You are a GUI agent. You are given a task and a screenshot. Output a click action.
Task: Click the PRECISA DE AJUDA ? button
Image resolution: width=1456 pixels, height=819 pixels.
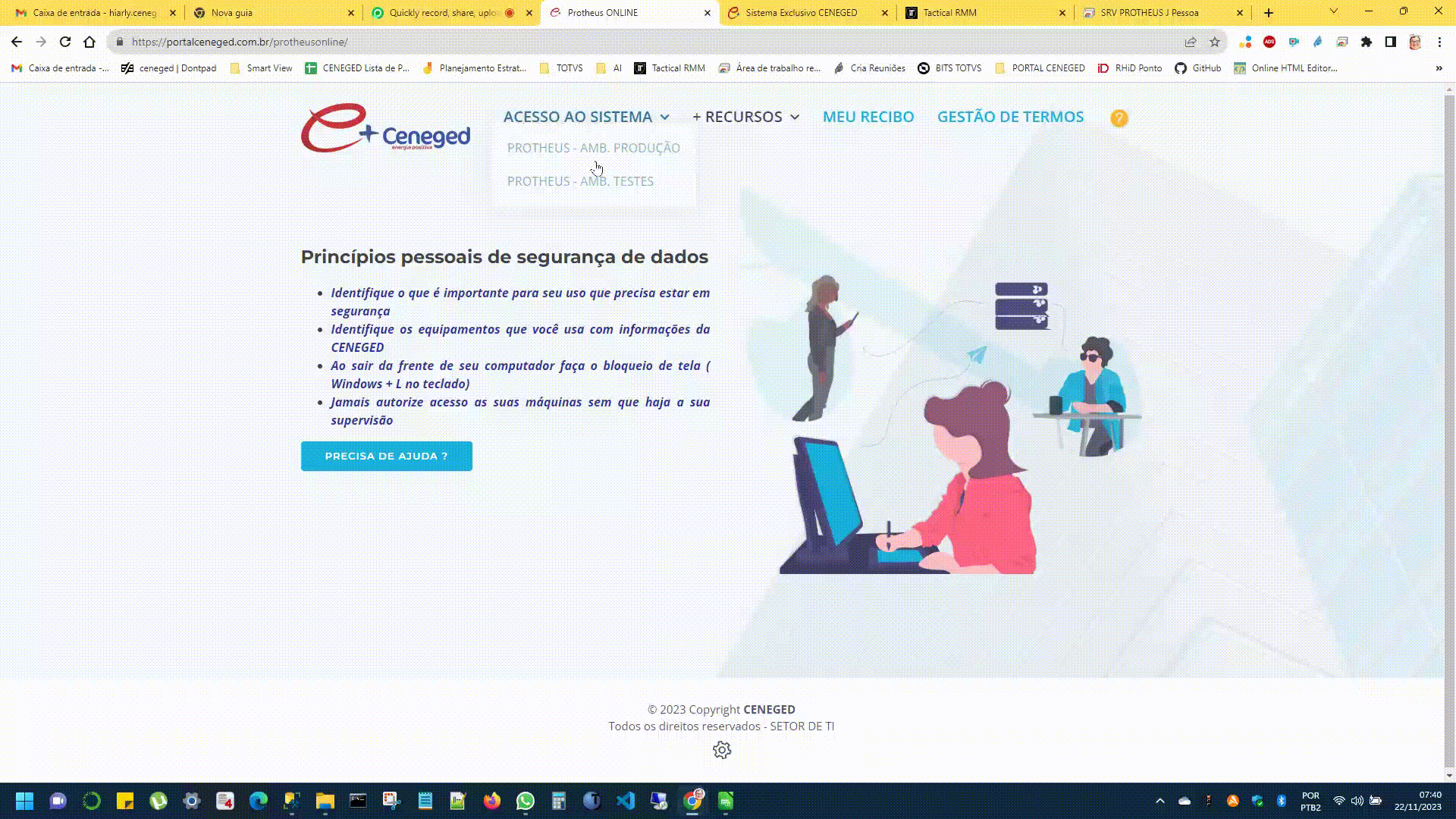point(386,456)
